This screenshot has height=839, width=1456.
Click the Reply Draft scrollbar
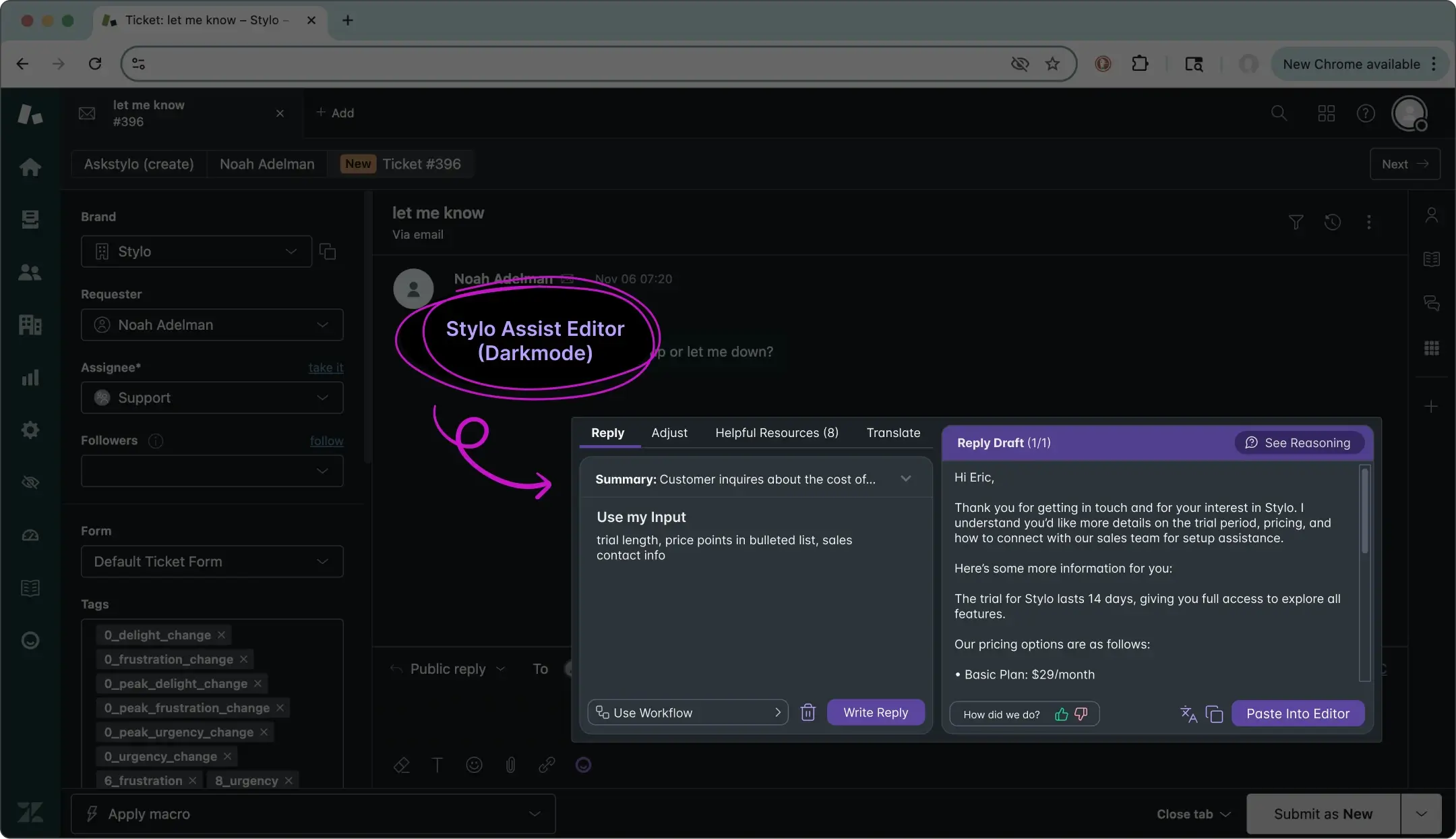point(1364,511)
